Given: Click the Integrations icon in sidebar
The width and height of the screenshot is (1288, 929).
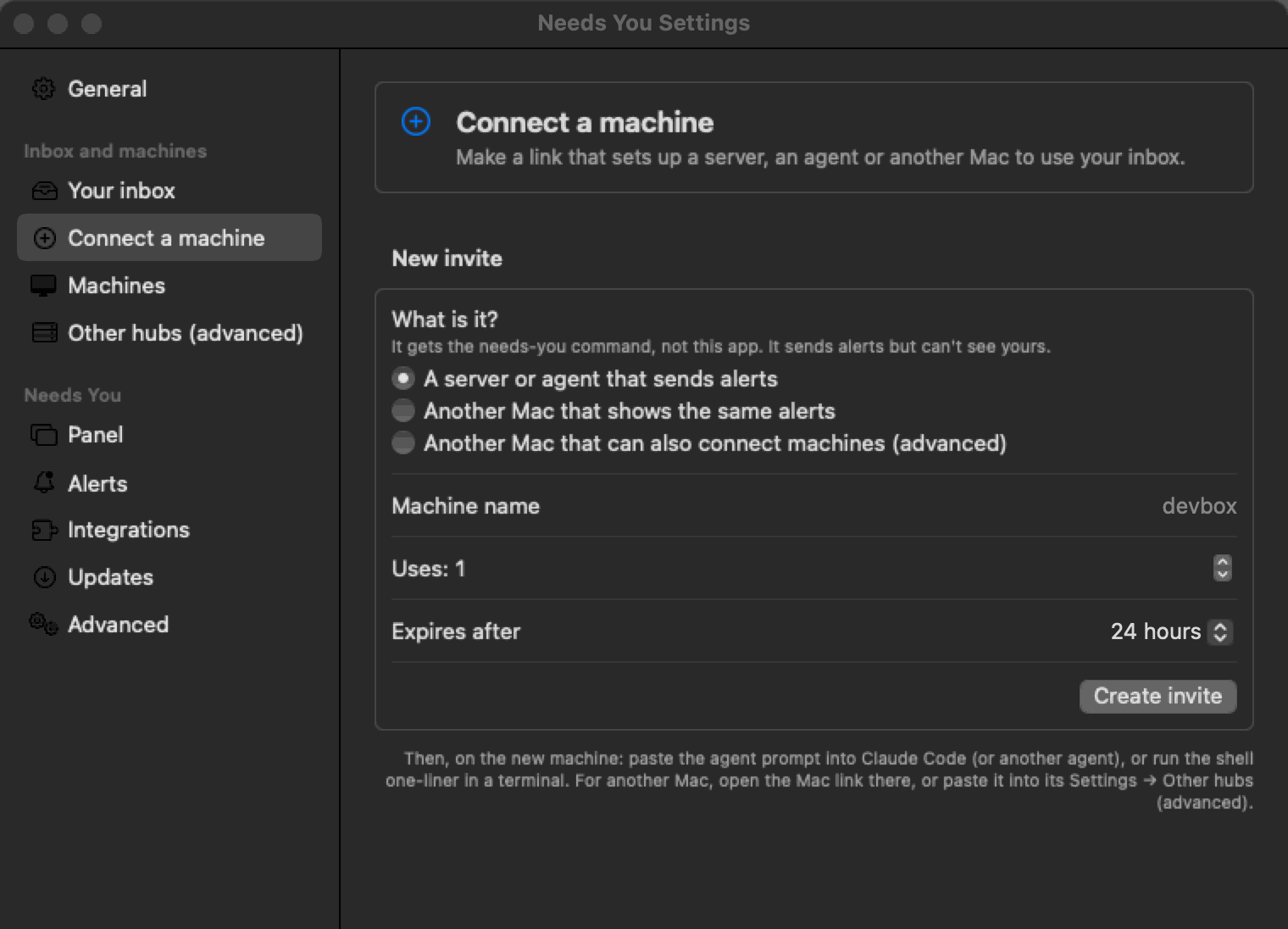Looking at the screenshot, I should click(x=44, y=531).
